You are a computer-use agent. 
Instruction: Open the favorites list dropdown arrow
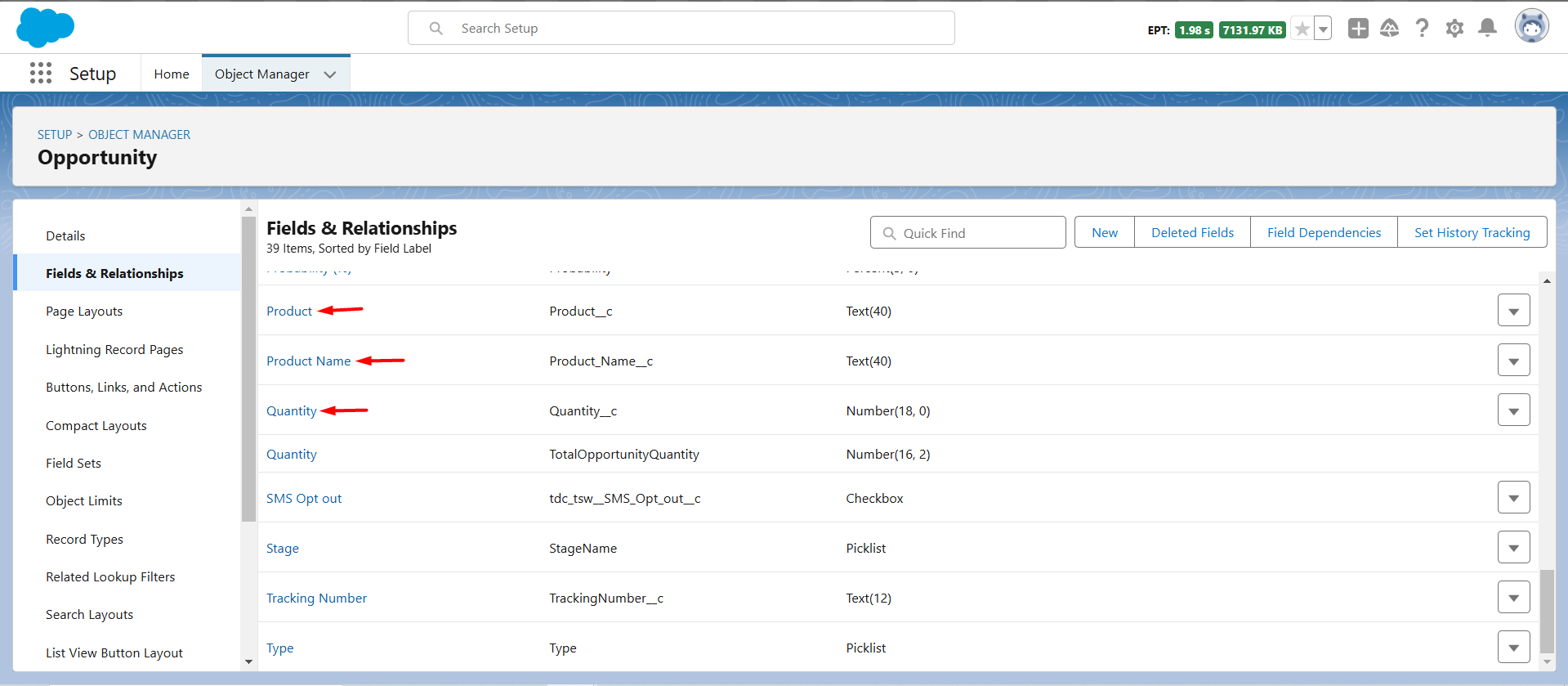coord(1323,29)
